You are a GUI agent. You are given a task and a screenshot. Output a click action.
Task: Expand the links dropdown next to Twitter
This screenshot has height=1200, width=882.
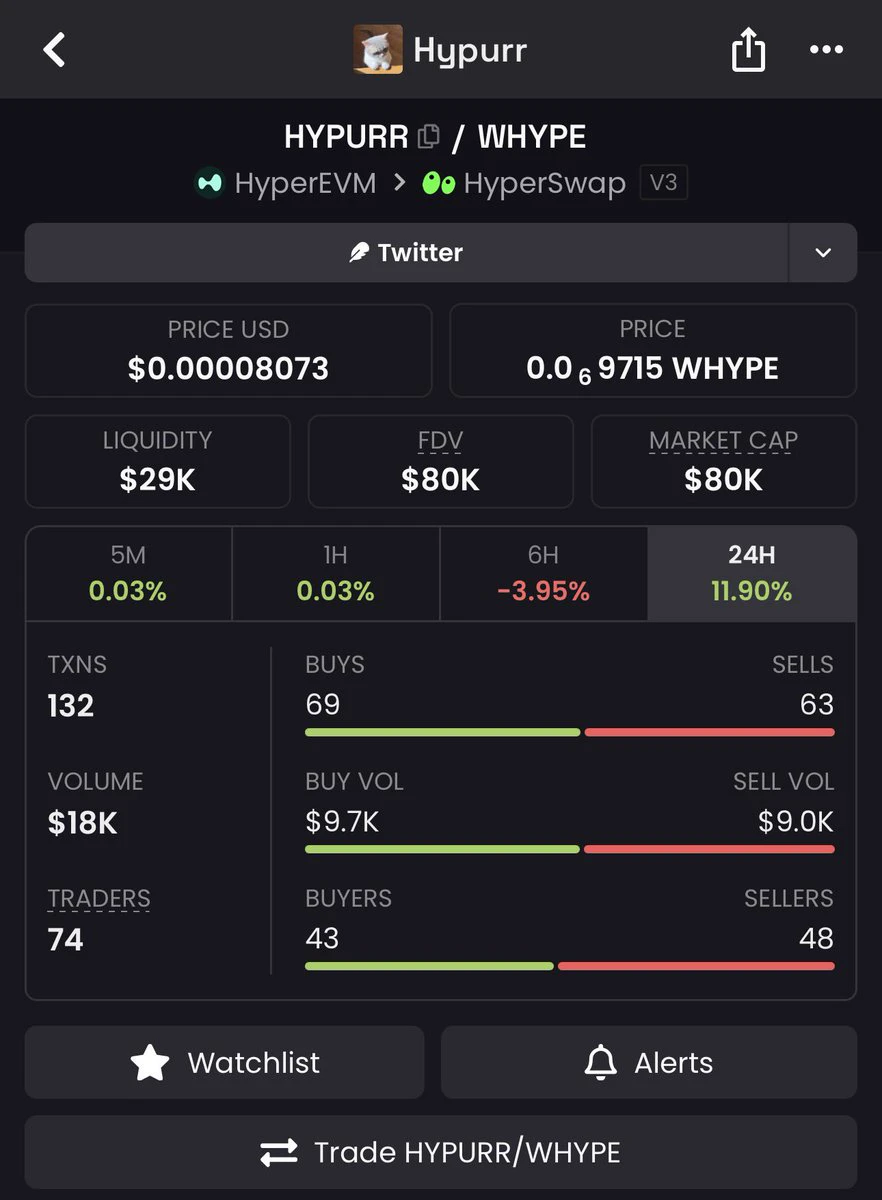coord(823,252)
